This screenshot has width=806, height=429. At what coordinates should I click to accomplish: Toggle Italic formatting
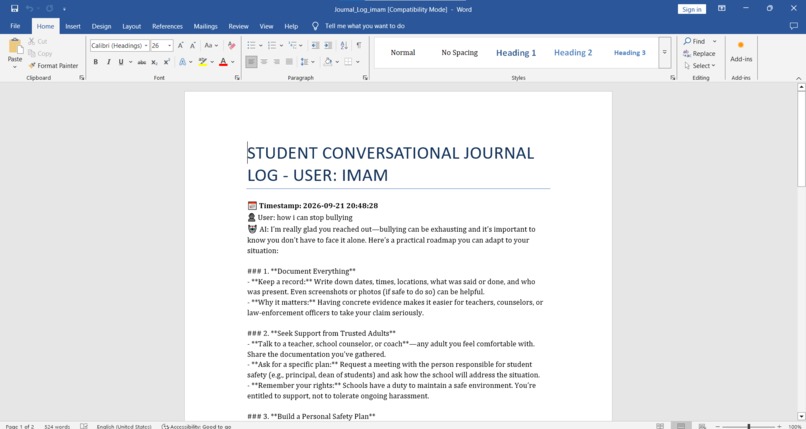pyautogui.click(x=108, y=62)
